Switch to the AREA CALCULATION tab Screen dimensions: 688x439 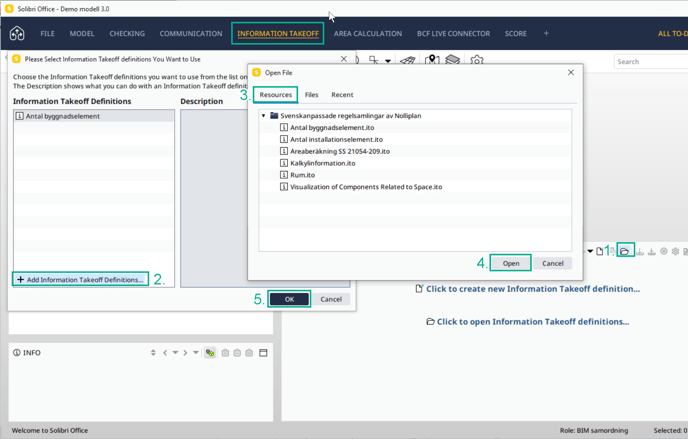(368, 33)
